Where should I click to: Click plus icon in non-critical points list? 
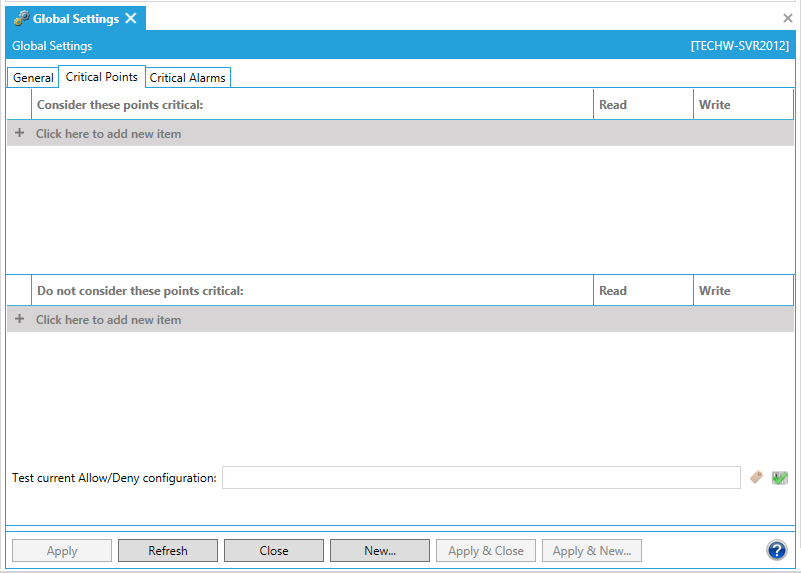[19, 319]
